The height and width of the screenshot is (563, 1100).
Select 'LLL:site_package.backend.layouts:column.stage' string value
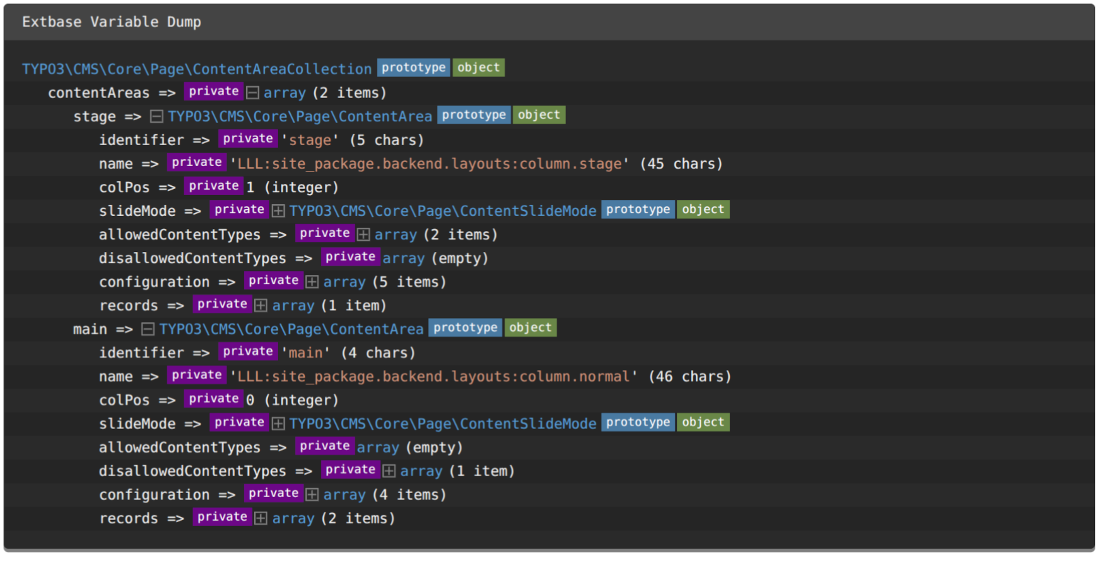(x=429, y=163)
